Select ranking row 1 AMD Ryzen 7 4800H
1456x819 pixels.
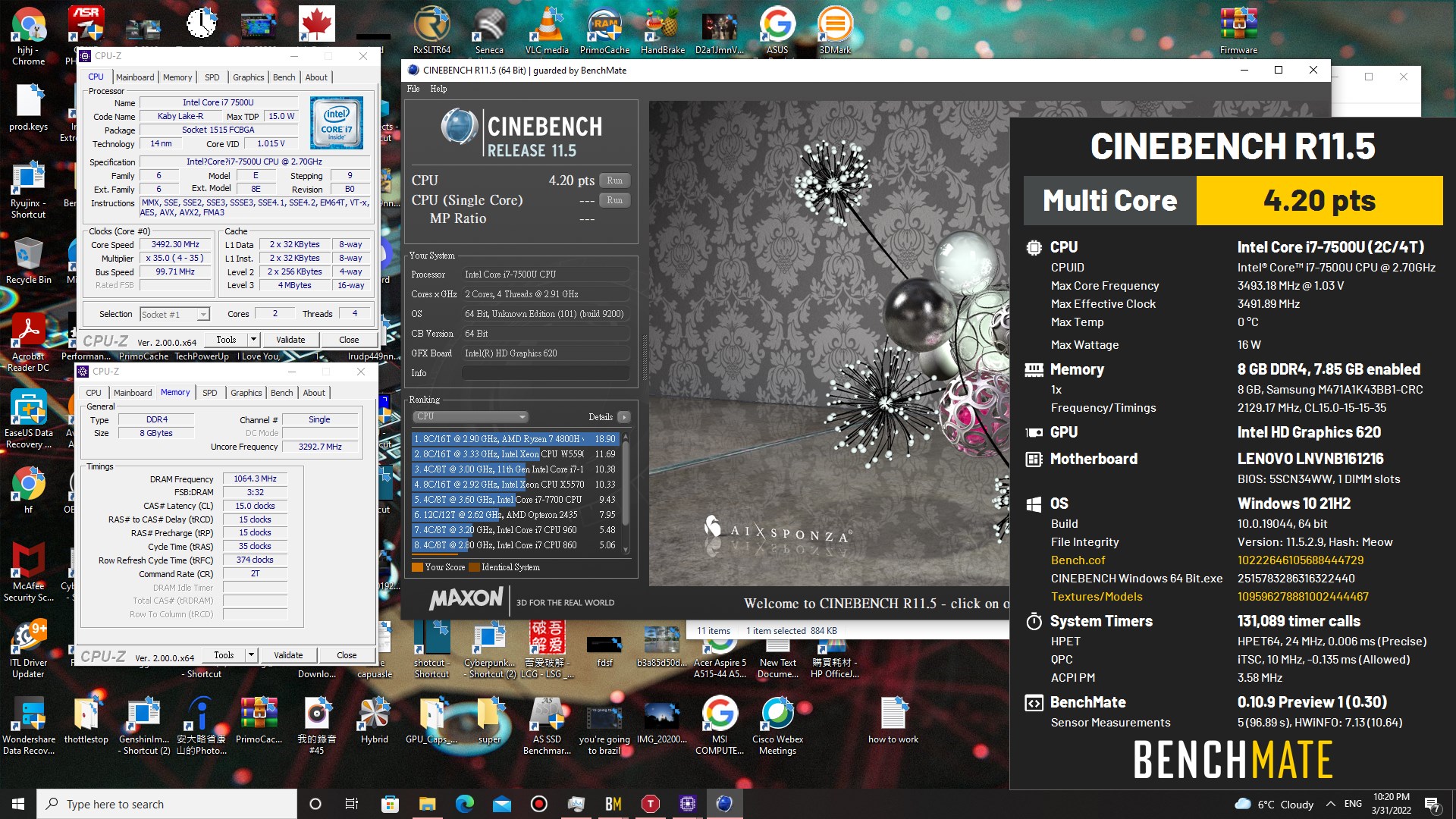[x=516, y=439]
